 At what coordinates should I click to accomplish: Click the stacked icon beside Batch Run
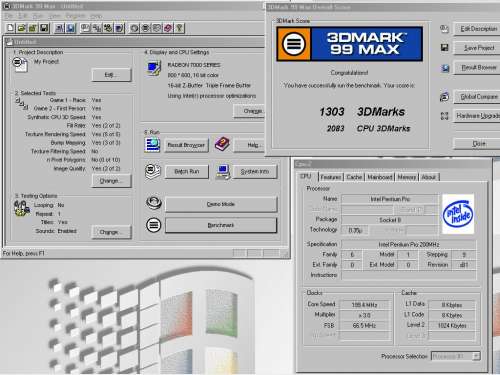coord(152,171)
